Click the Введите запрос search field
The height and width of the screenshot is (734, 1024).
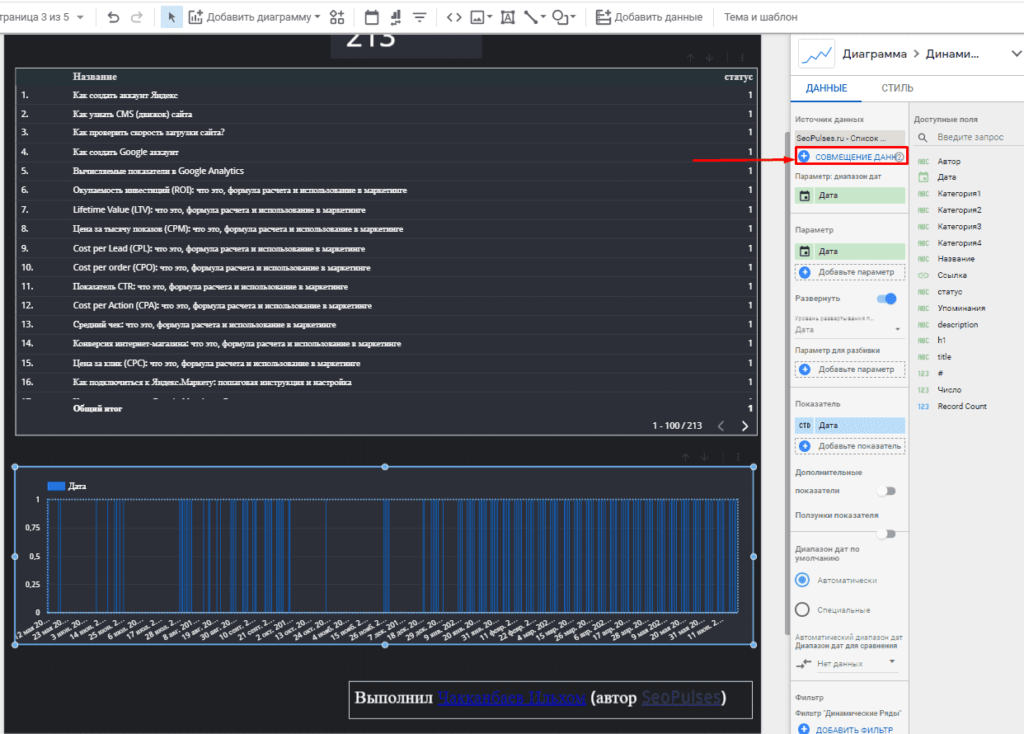[x=970, y=137]
